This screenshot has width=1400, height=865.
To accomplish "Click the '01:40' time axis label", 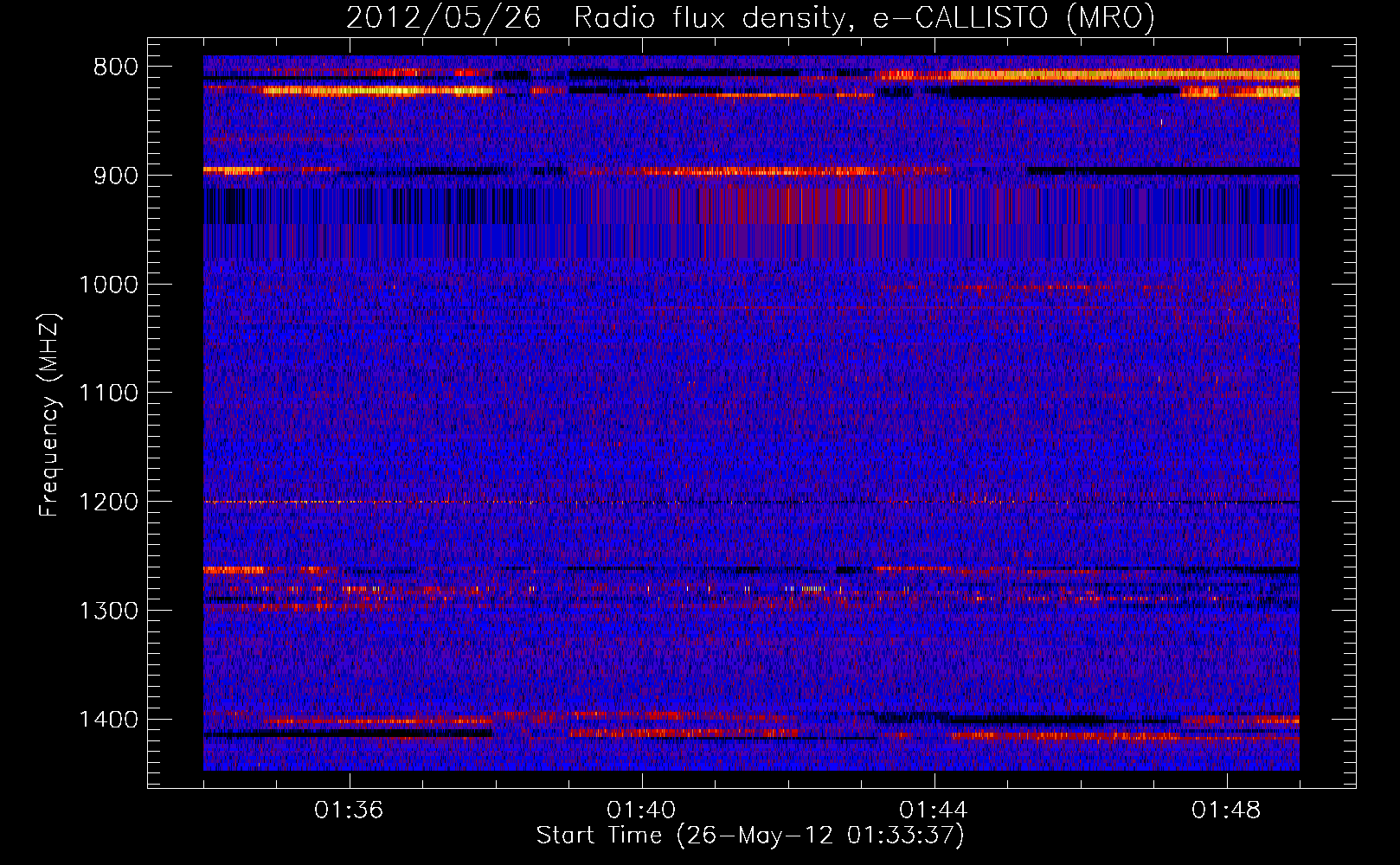I will (x=641, y=811).
